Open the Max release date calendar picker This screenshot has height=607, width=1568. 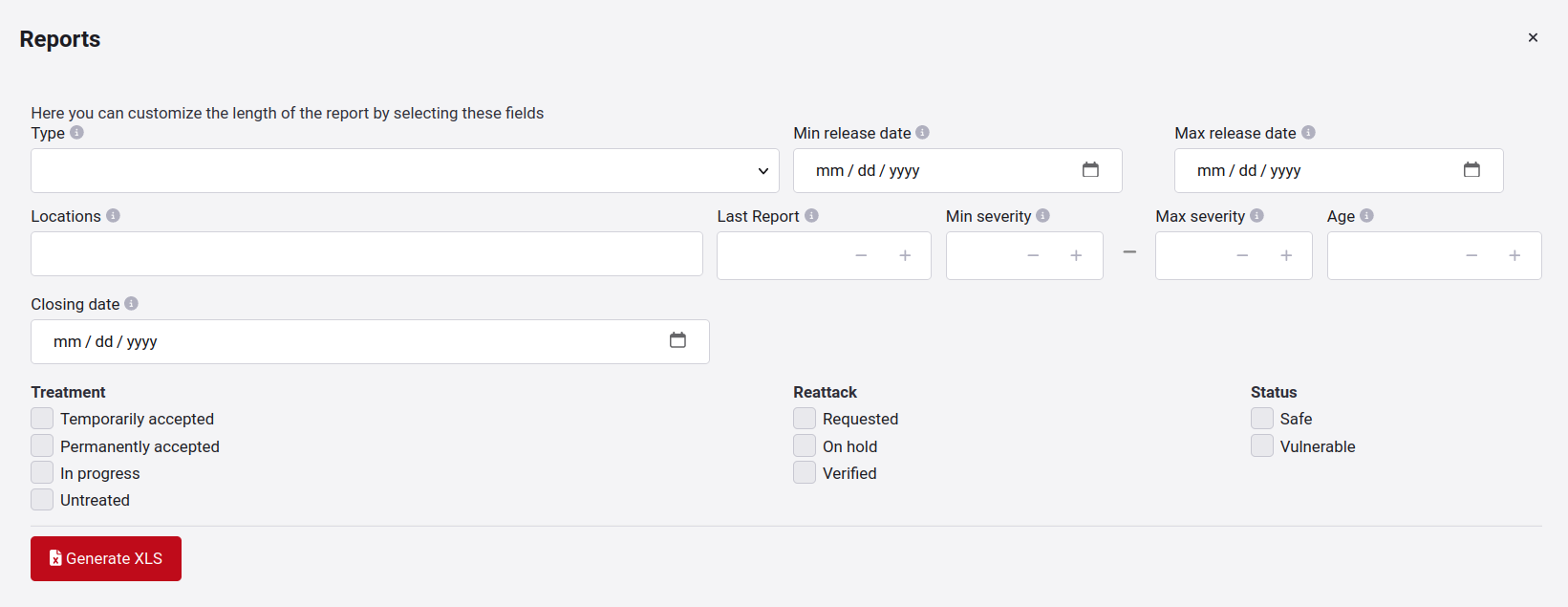[1471, 170]
